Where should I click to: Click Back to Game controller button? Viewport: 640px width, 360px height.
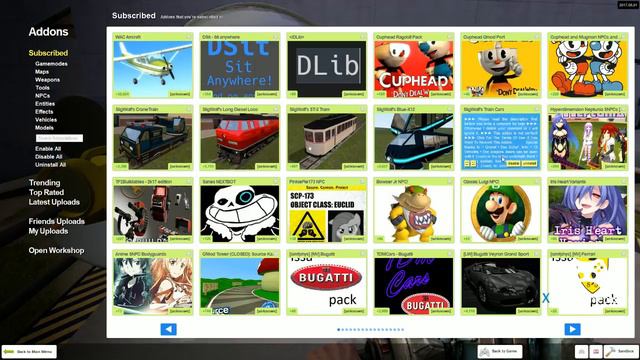500,351
